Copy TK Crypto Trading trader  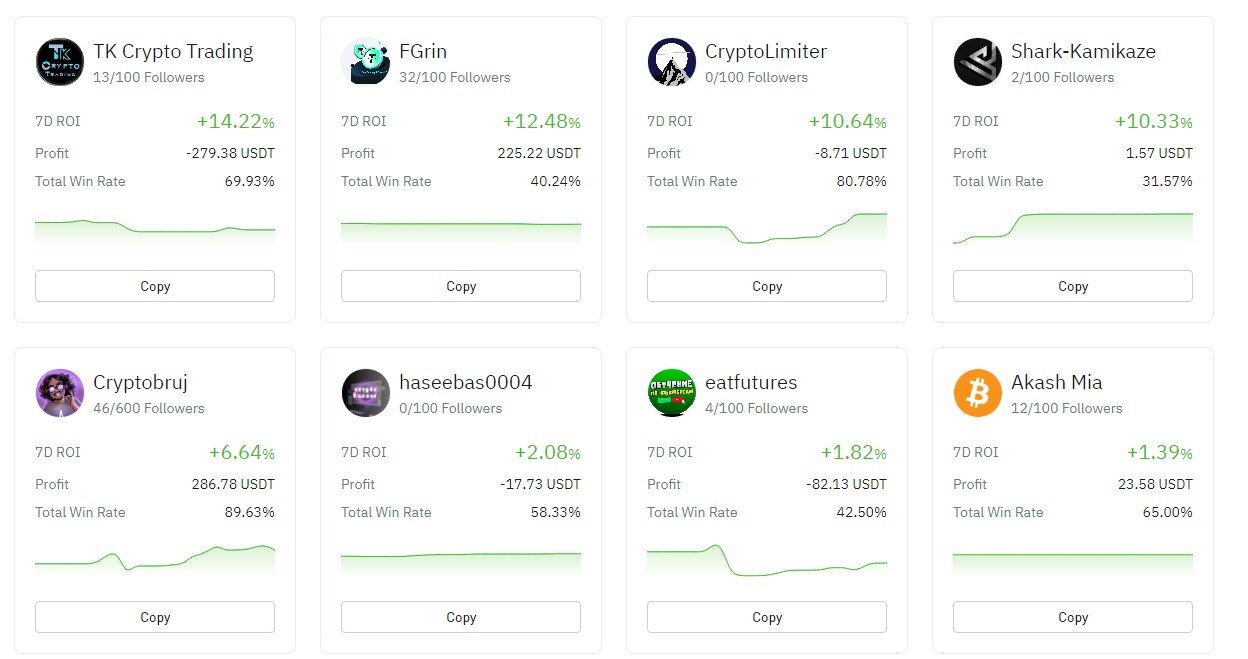[155, 286]
